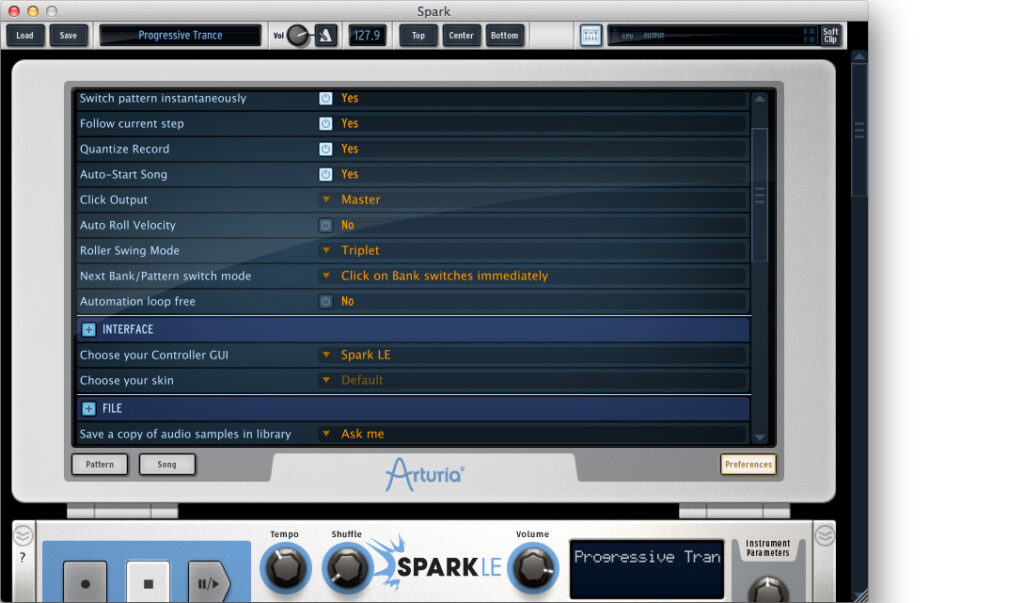Click the Vol knob in the toolbar
Image resolution: width=1024 pixels, height=603 pixels.
pos(298,35)
